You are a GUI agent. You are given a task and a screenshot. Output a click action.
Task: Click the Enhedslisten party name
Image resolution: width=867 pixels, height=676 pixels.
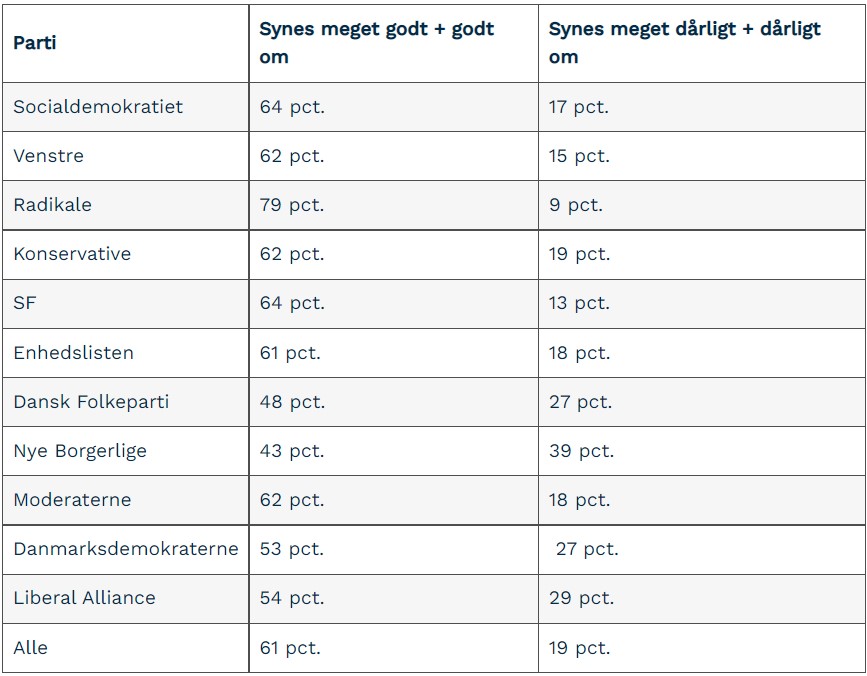(73, 353)
